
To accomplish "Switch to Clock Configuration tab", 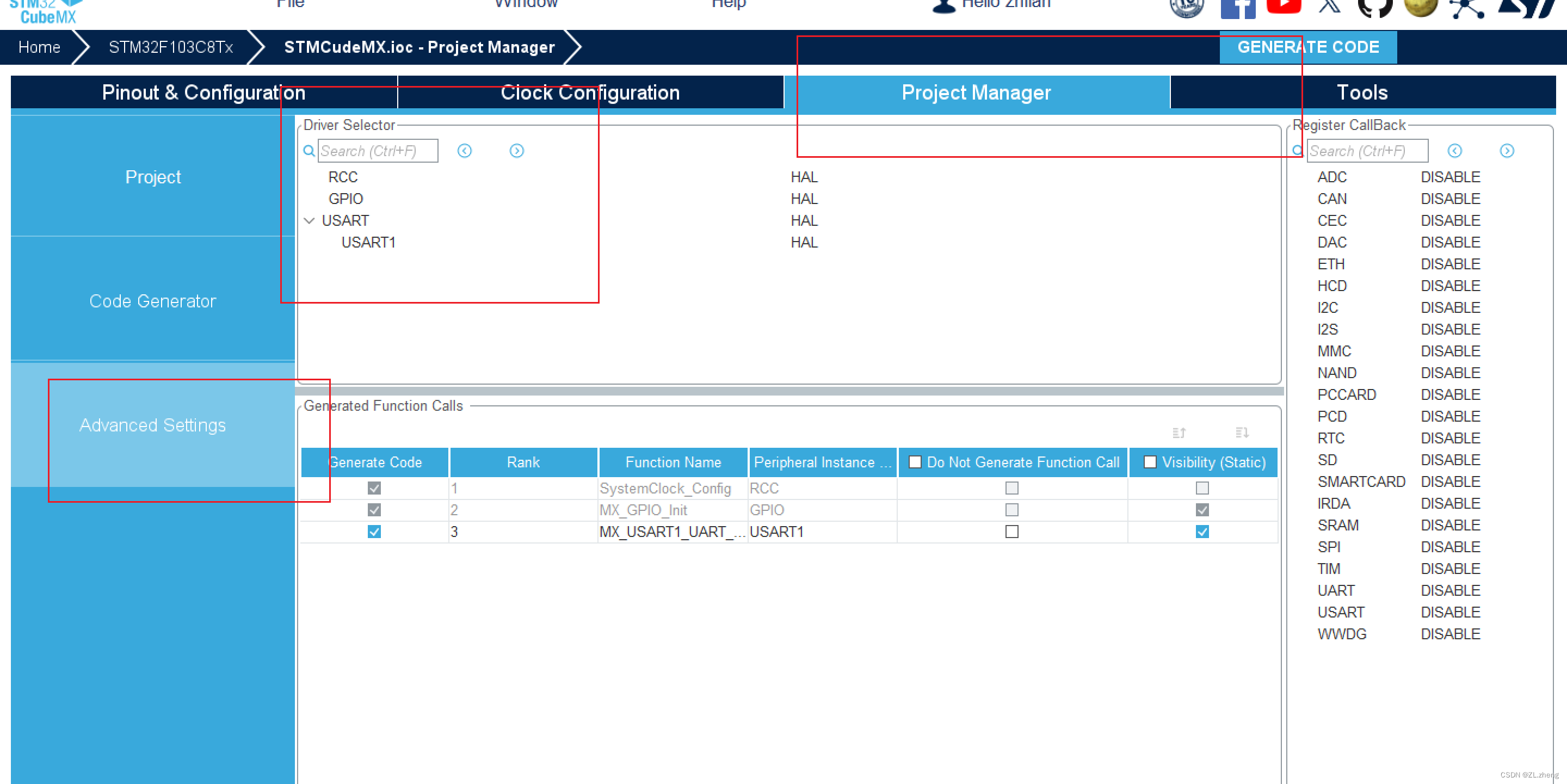I will 589,92.
